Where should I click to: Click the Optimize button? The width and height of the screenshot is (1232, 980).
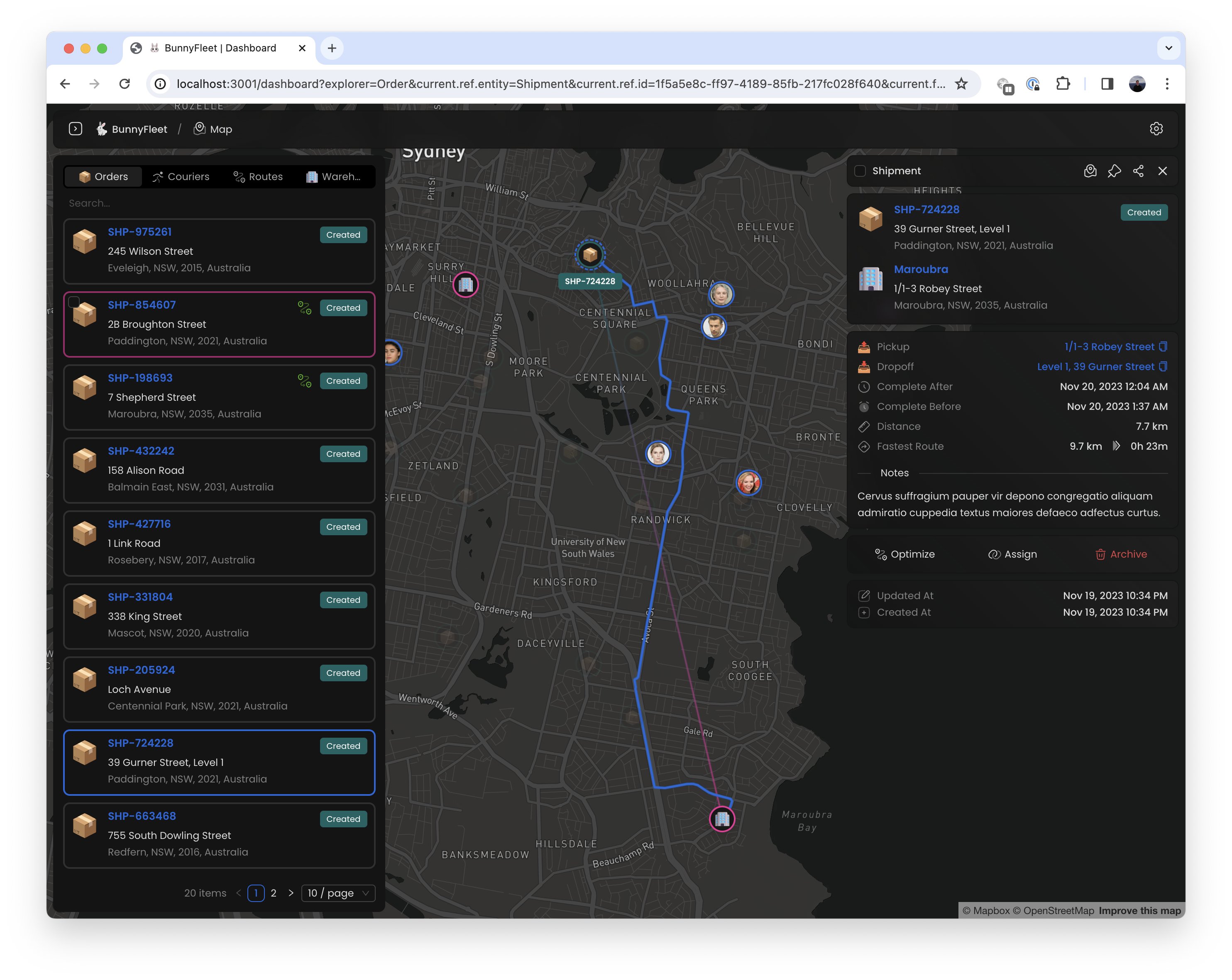point(904,554)
